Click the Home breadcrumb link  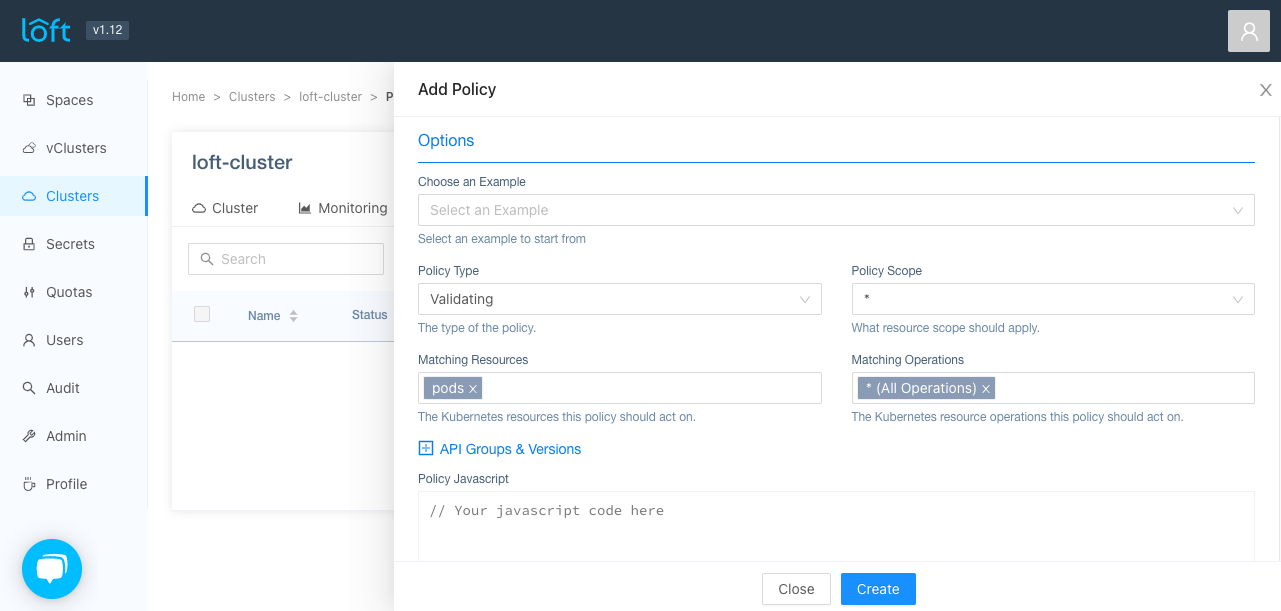[x=188, y=97]
